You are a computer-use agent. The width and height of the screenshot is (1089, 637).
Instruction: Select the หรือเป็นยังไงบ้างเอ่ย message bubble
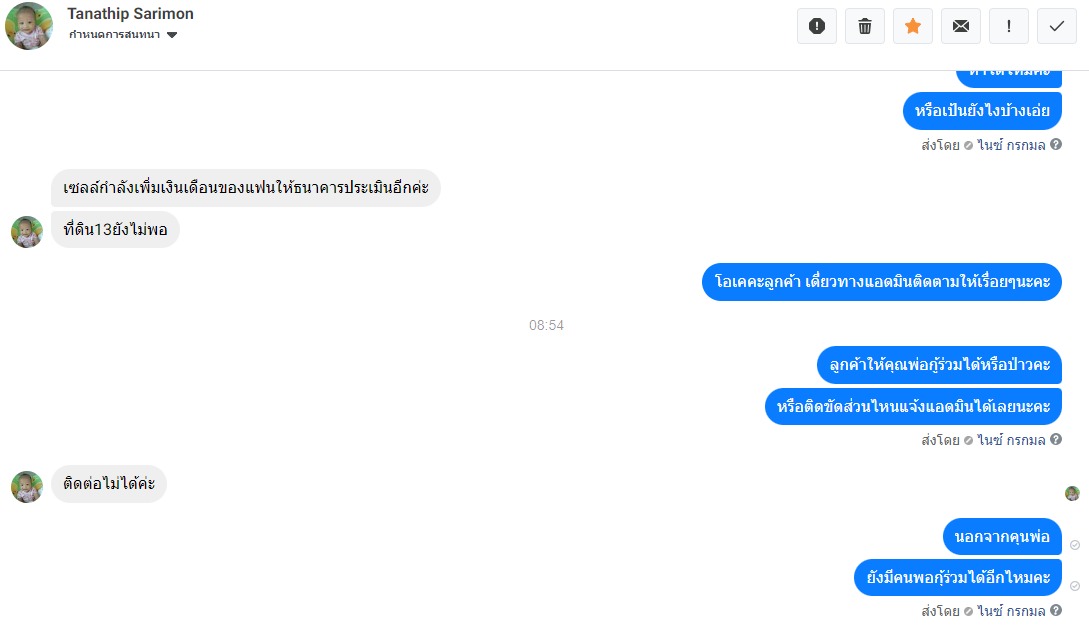(982, 110)
